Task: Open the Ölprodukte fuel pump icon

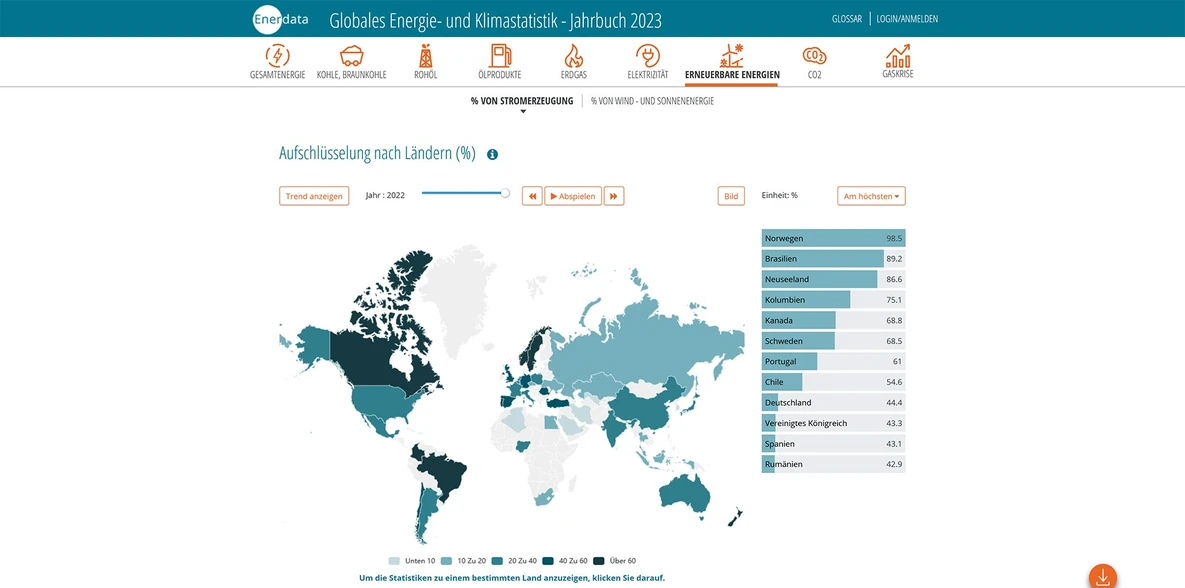Action: 499,56
